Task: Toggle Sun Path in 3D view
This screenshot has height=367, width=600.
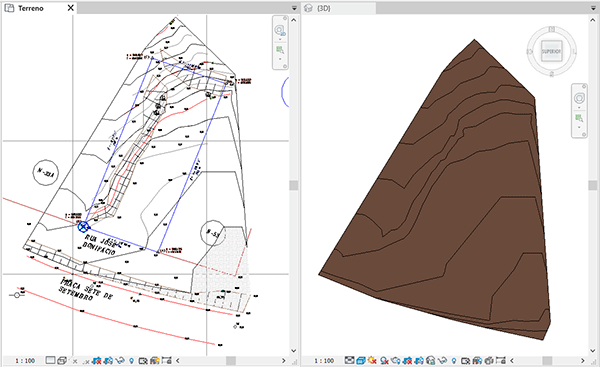Action: (x=372, y=360)
